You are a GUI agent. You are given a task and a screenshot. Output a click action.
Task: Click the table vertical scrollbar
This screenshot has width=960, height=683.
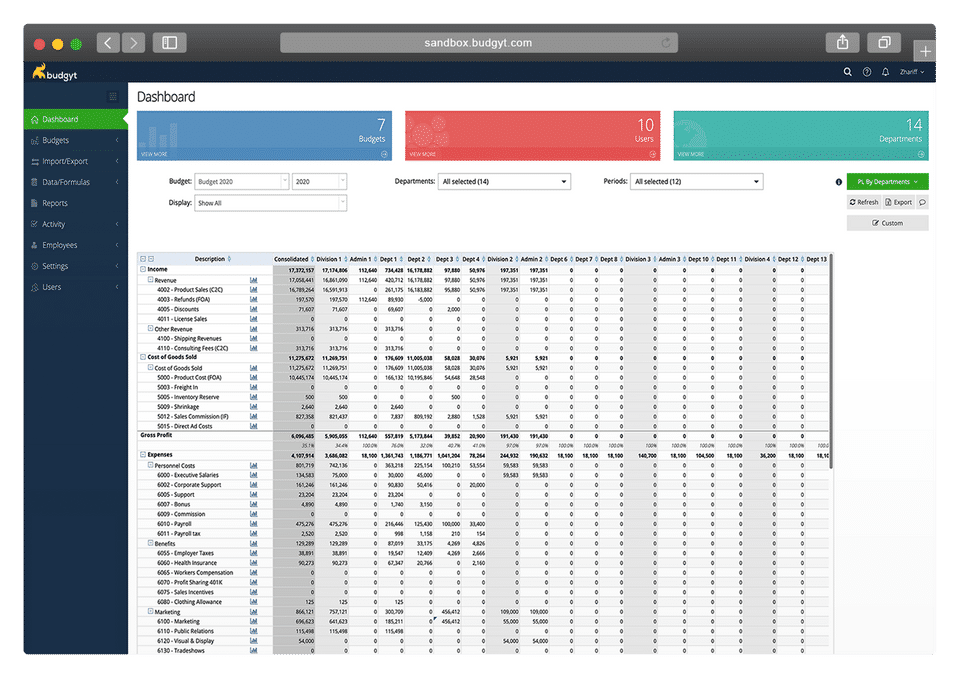[x=831, y=361]
